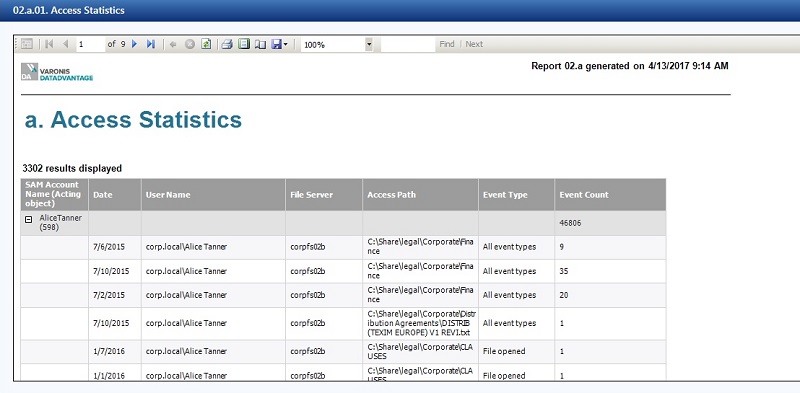Select the date 1/7/2016
800x393 pixels.
pos(108,352)
